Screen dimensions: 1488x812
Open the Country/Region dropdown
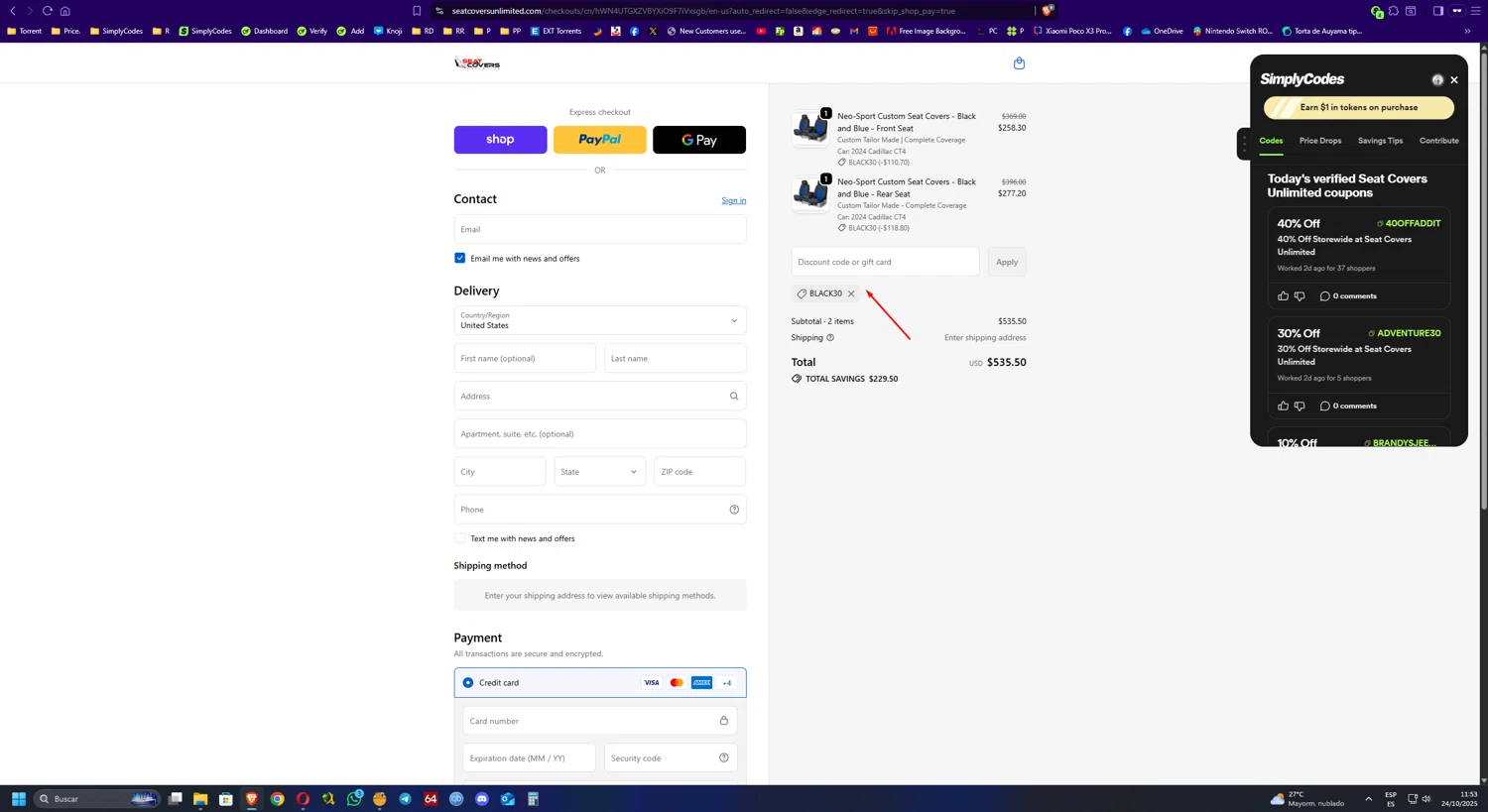(600, 320)
